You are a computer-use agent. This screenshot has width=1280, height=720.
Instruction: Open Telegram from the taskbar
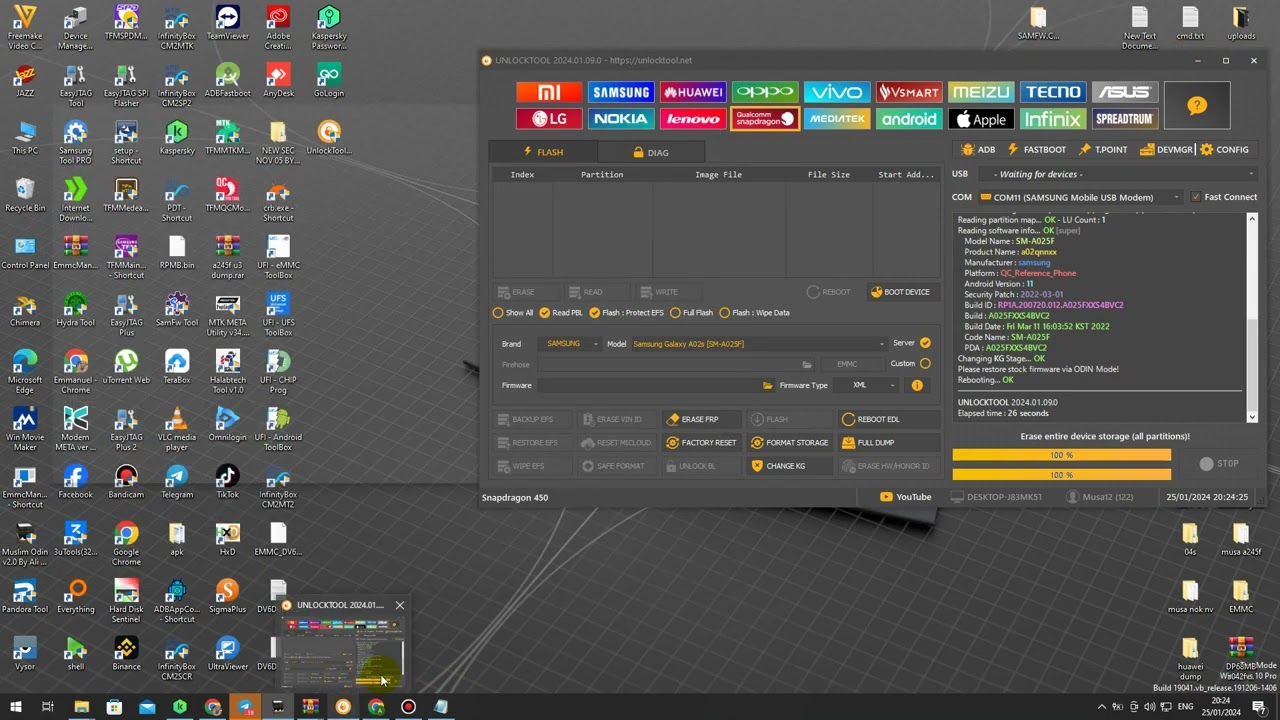(x=245, y=707)
